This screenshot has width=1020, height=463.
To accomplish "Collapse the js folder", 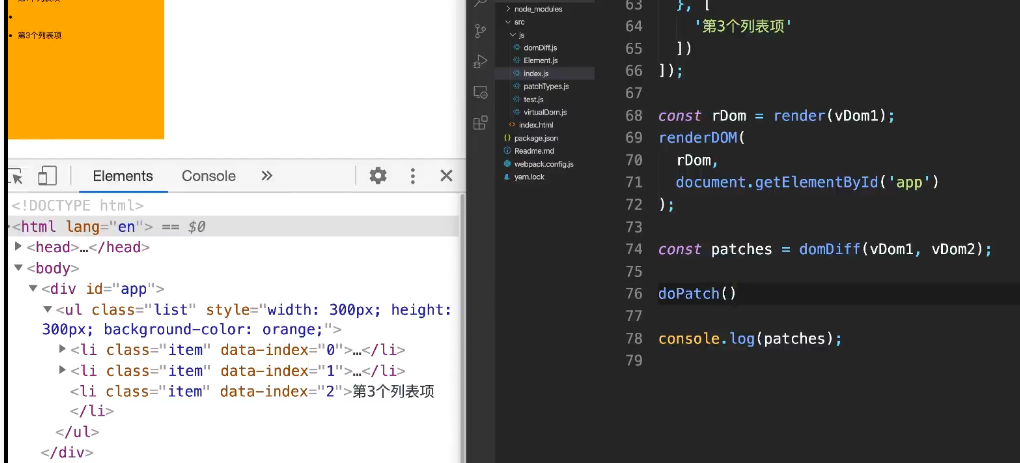I will pyautogui.click(x=522, y=35).
